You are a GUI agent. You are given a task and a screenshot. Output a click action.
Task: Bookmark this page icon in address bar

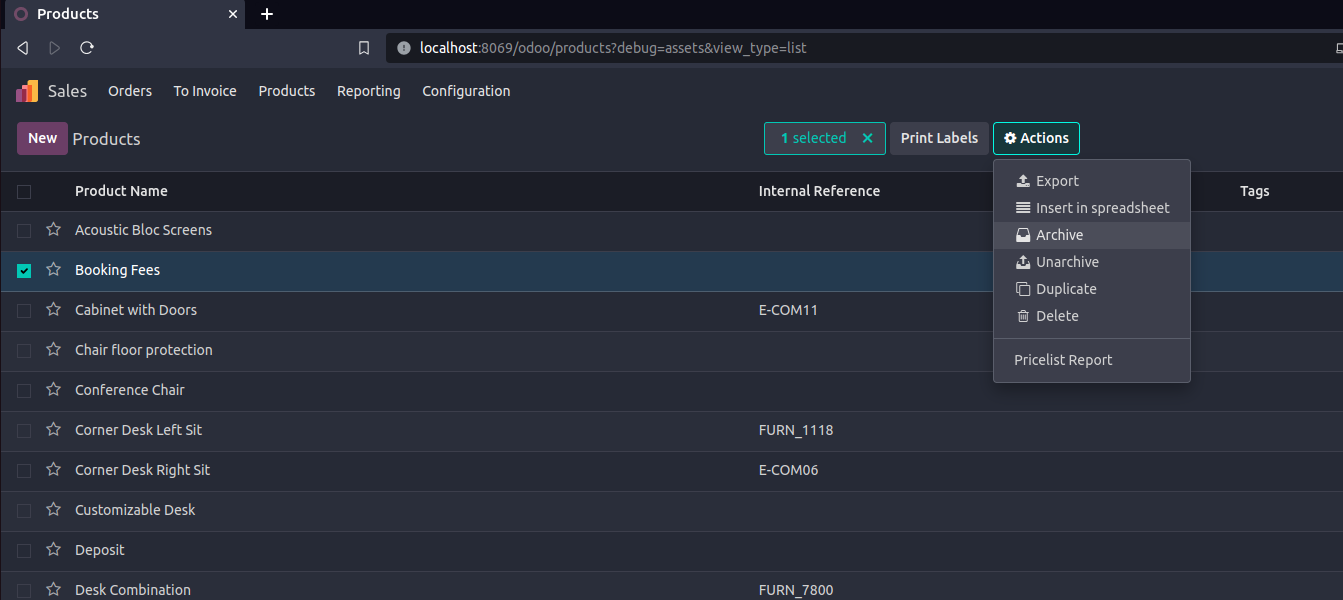[x=364, y=48]
